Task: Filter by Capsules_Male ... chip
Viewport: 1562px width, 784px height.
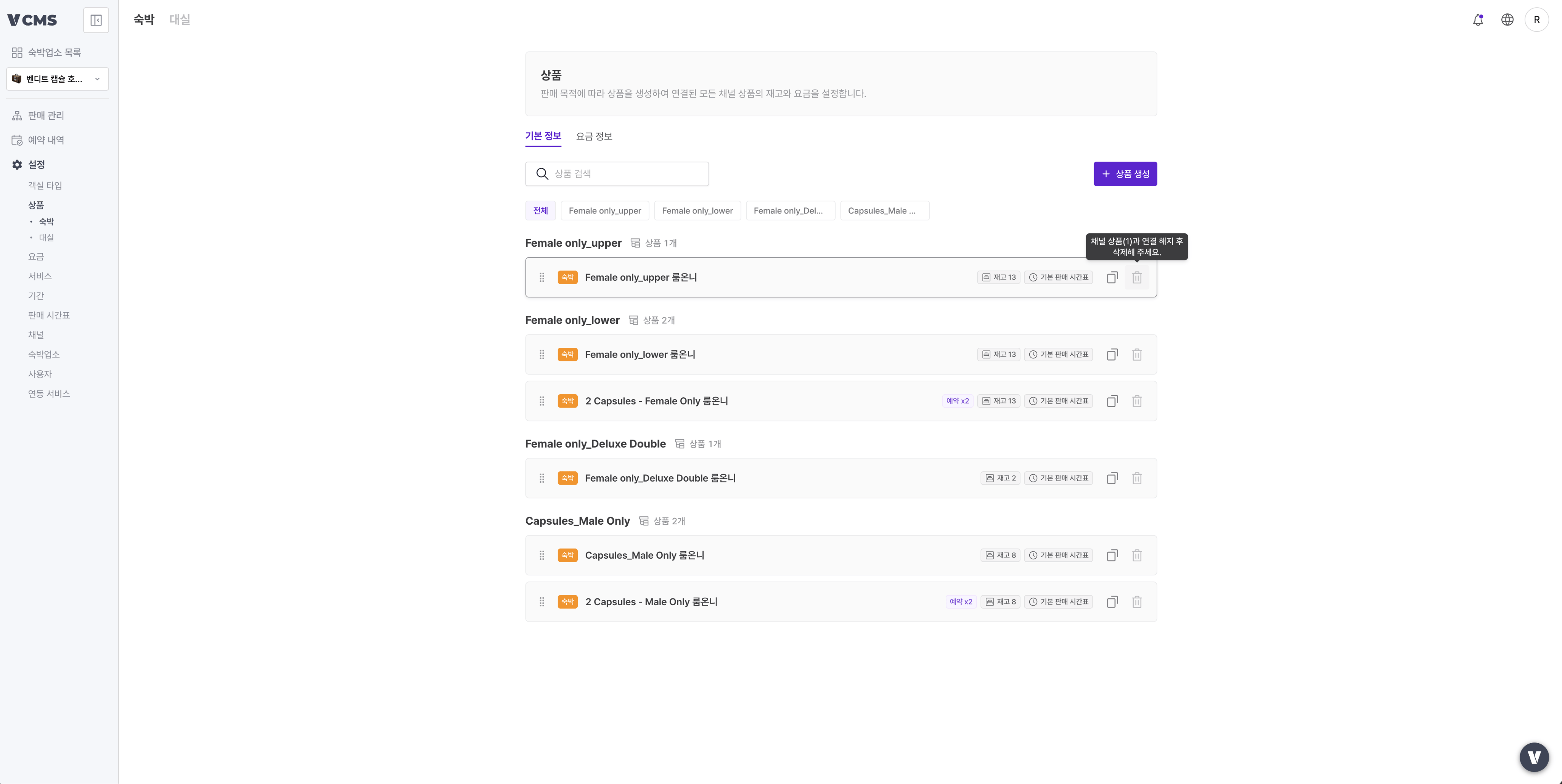Action: pyautogui.click(x=885, y=211)
